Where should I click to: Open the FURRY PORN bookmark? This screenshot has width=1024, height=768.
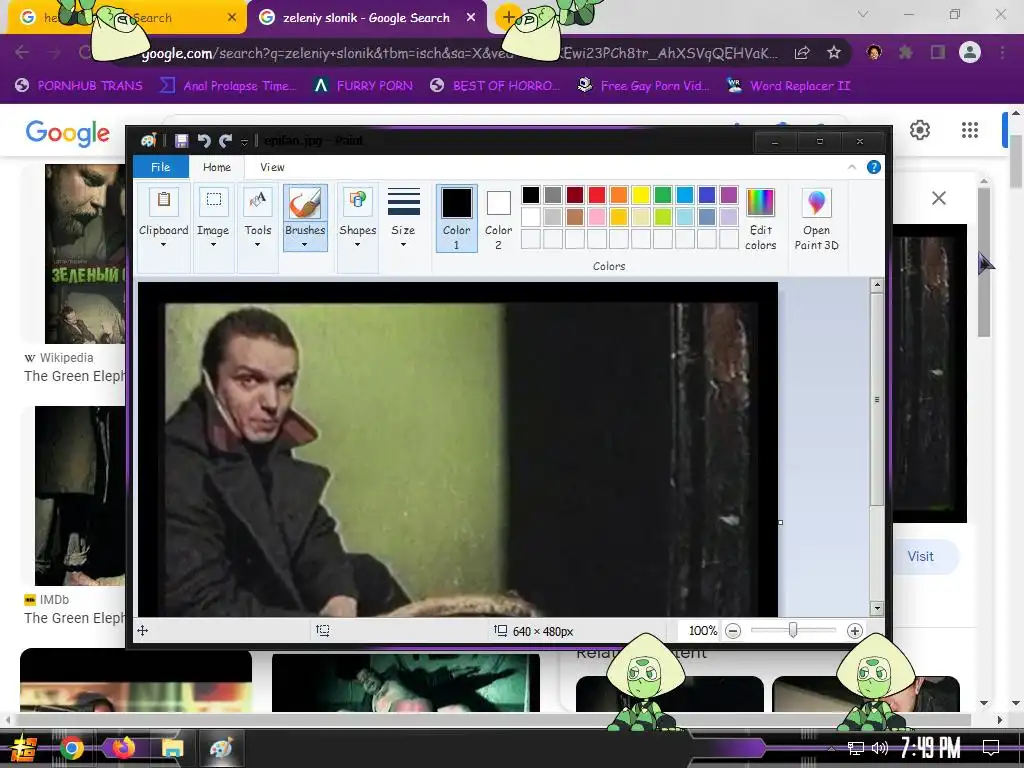(x=364, y=86)
